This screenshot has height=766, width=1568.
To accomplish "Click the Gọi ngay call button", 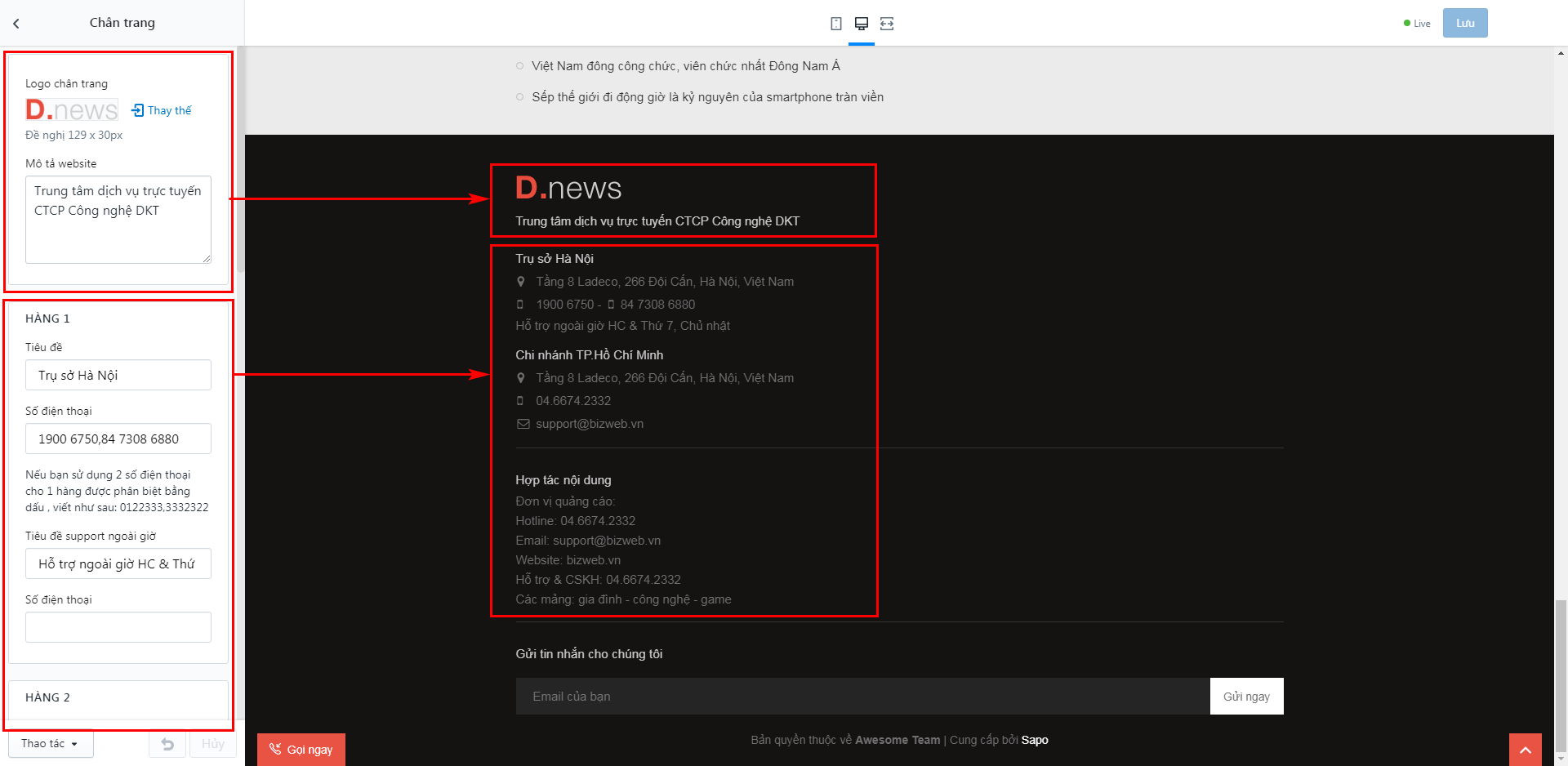I will [301, 750].
